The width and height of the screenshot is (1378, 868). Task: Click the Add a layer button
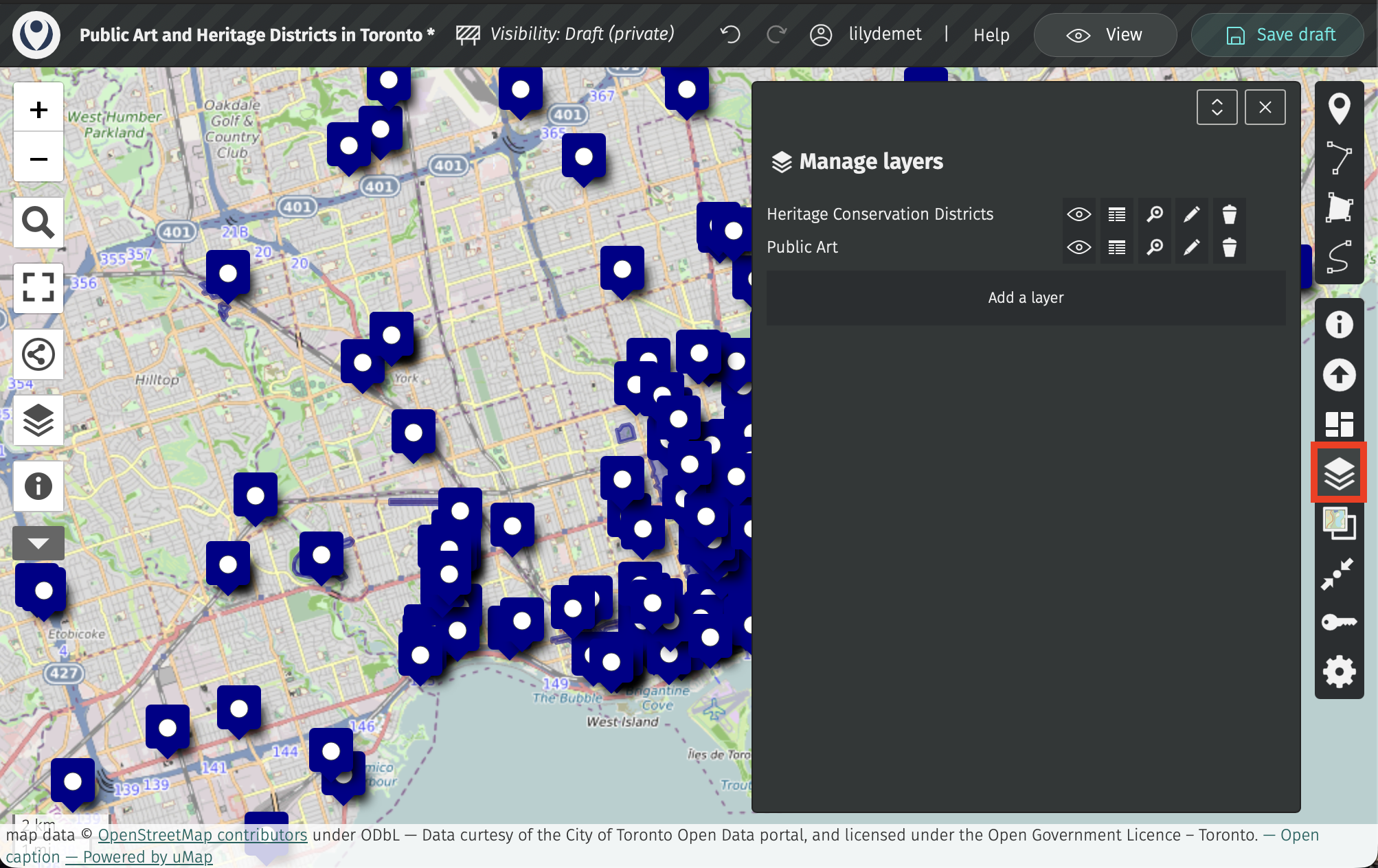(x=1026, y=297)
